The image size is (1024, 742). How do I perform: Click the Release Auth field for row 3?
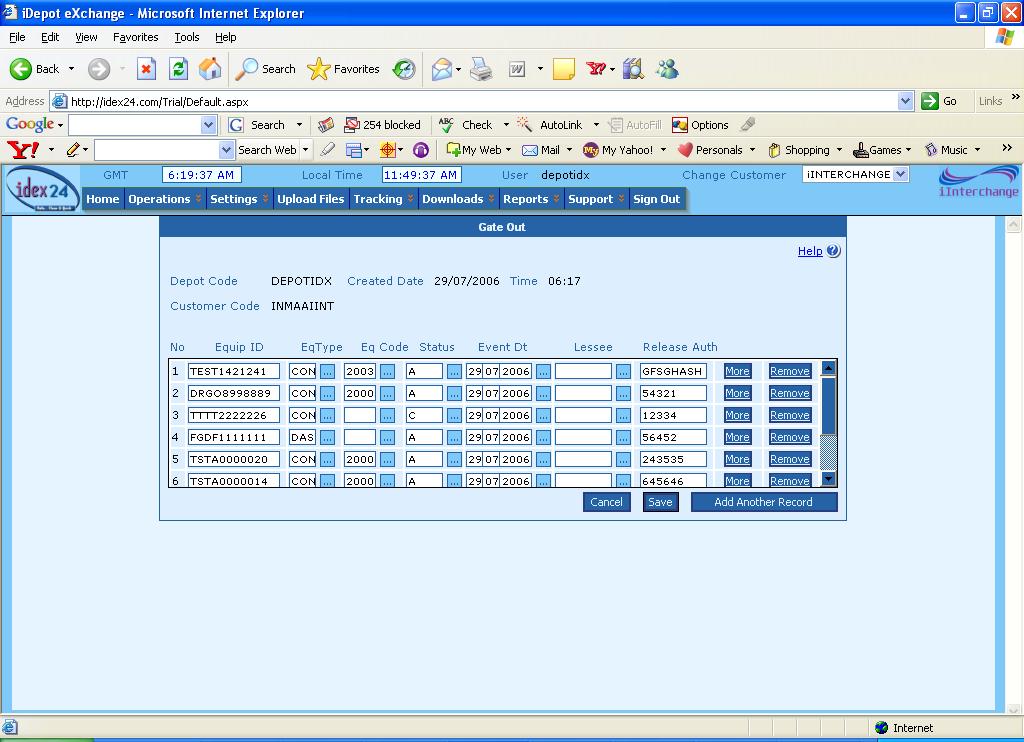673,415
